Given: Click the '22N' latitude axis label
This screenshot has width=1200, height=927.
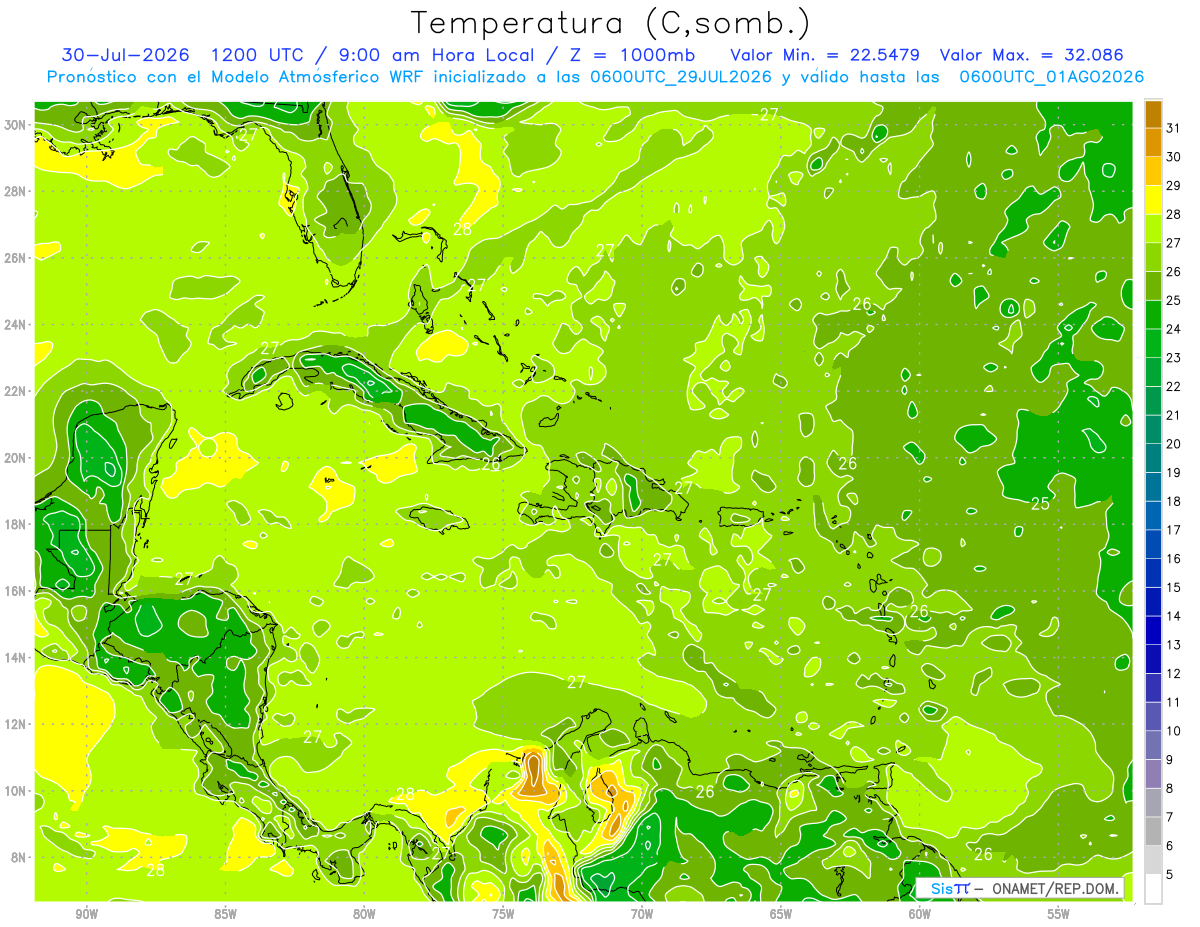Looking at the screenshot, I should click(14, 391).
